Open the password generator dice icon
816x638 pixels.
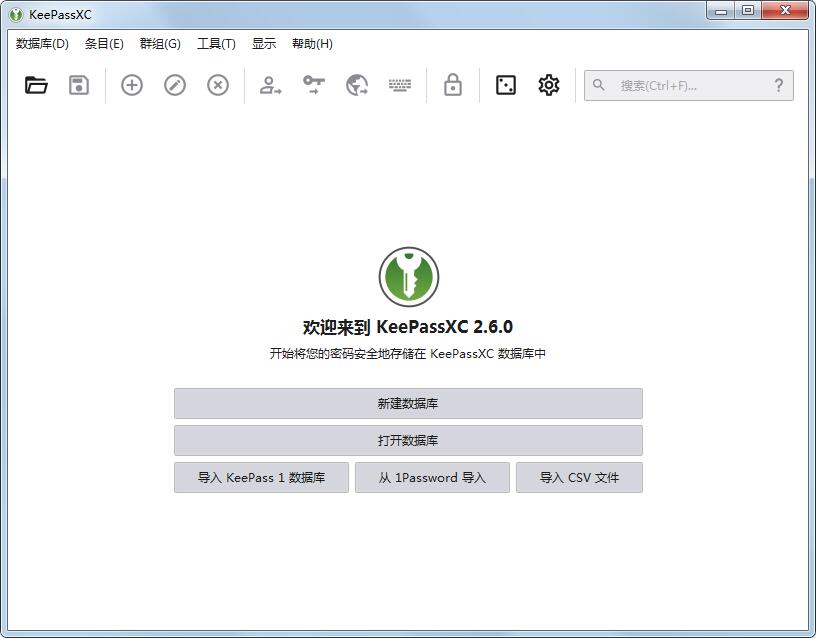504,85
